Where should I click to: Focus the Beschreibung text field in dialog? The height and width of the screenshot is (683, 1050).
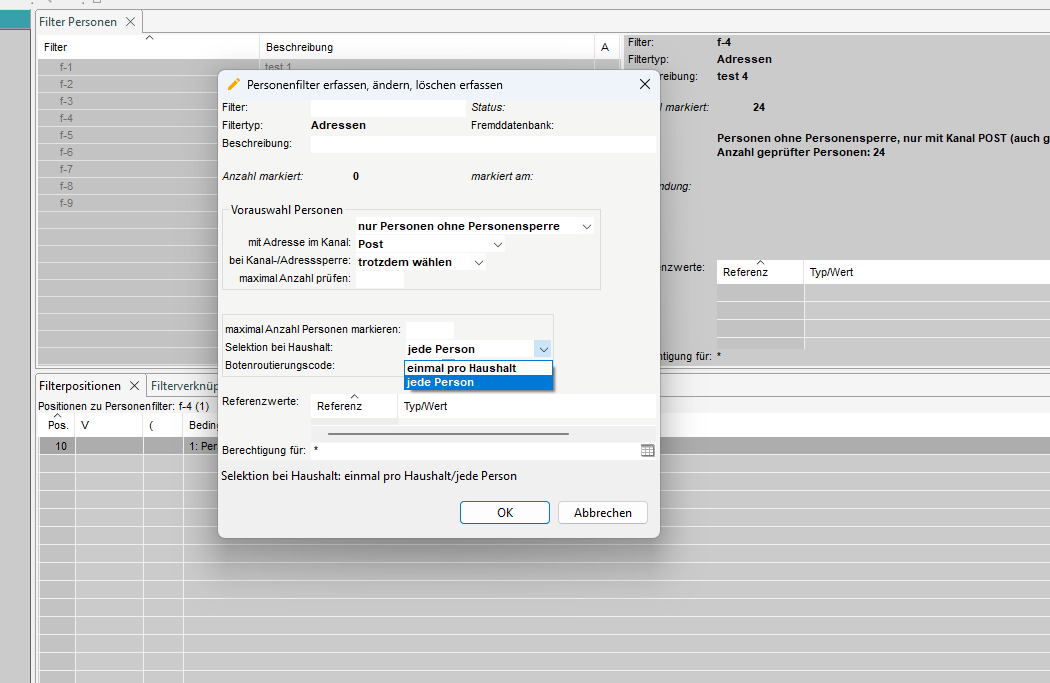482,144
